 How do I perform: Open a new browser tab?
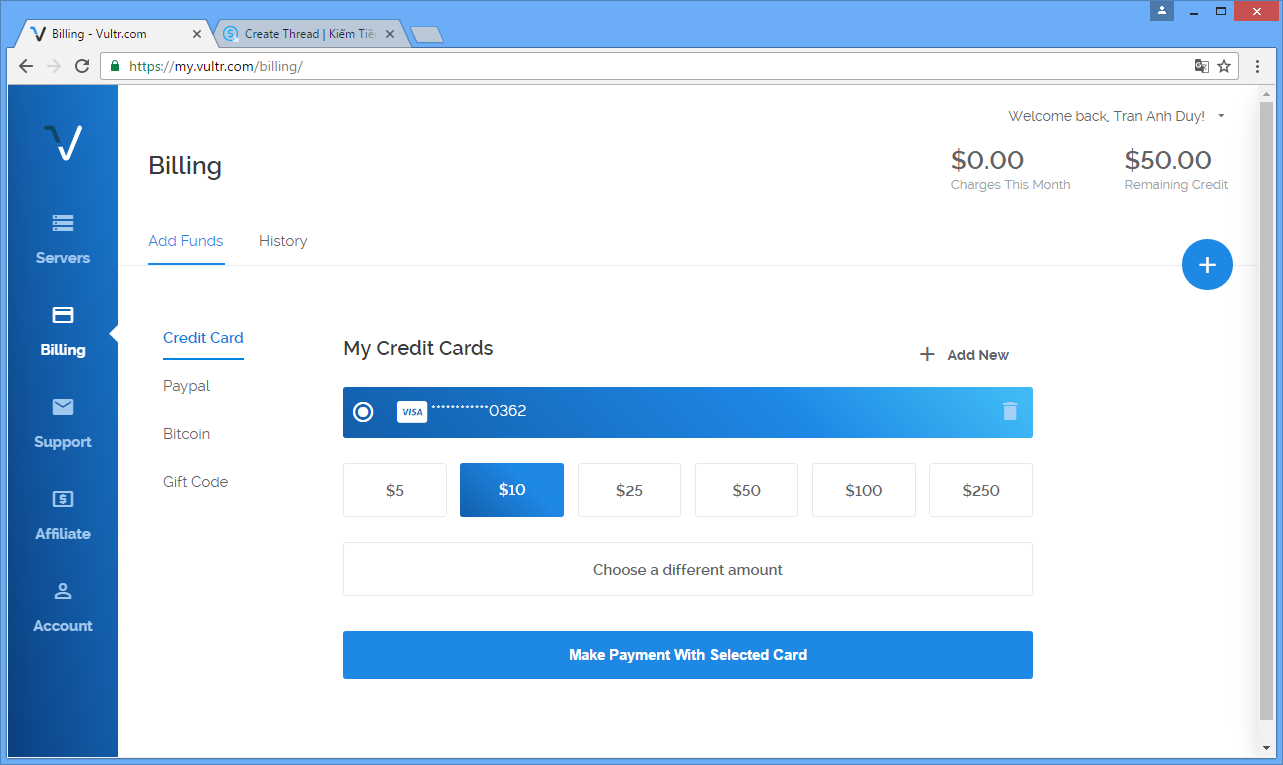point(427,35)
